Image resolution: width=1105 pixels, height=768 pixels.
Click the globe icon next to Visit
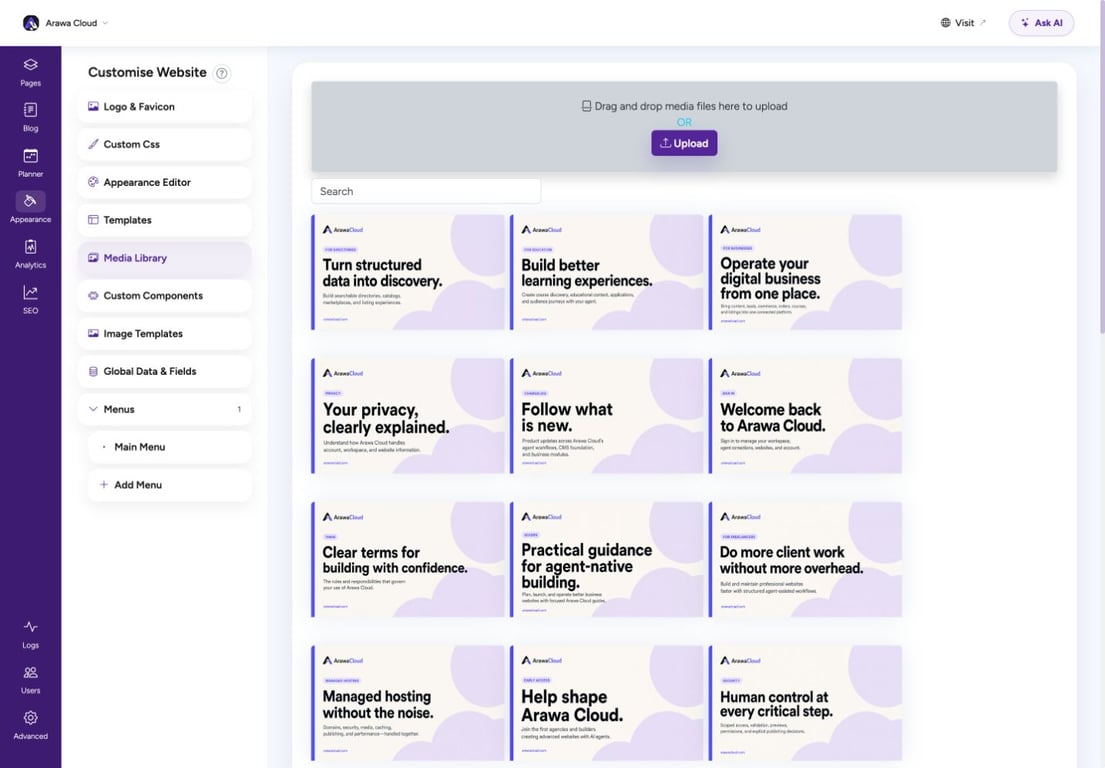point(946,23)
